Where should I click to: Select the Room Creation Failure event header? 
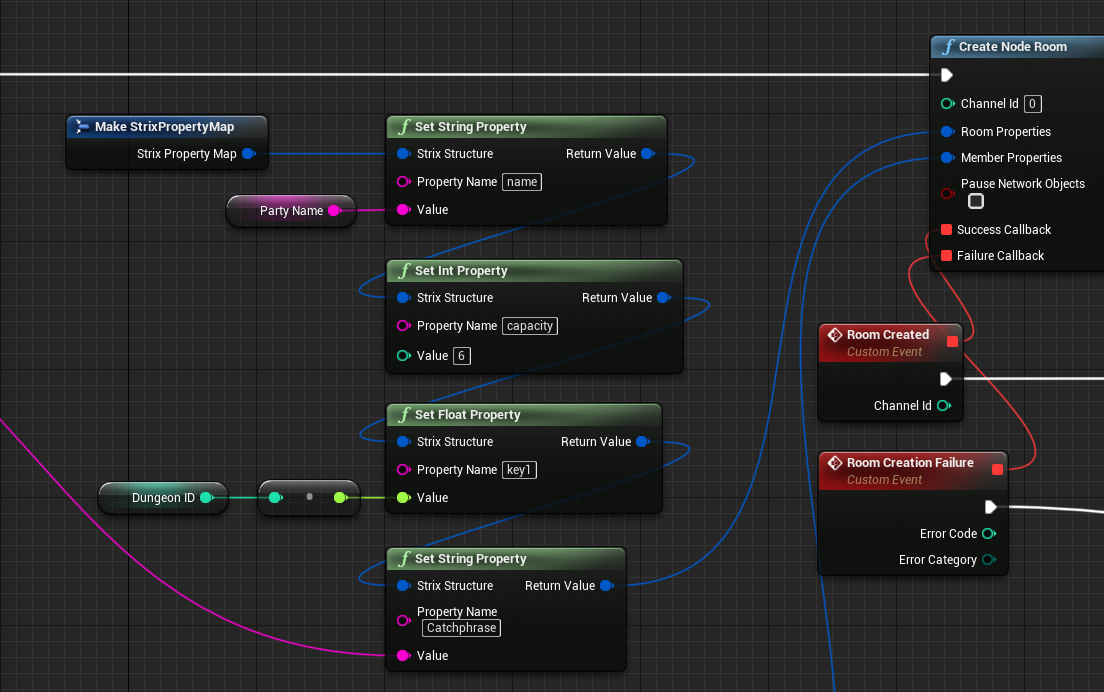tap(912, 471)
